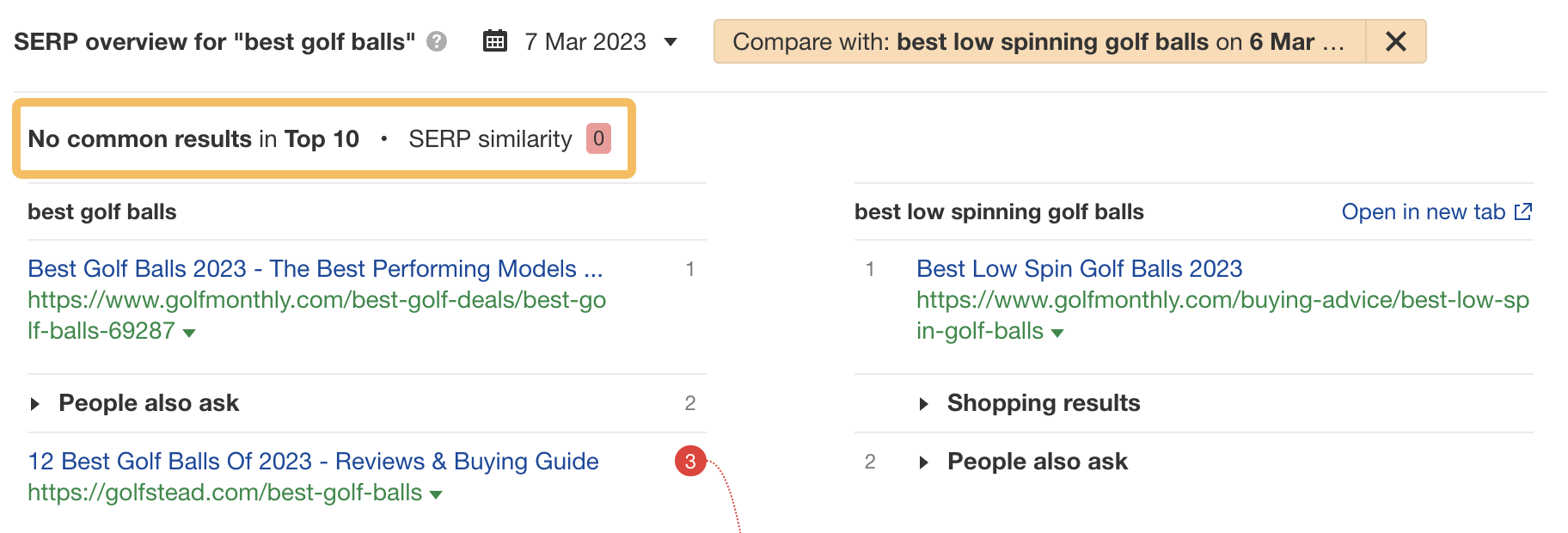1568x533 pixels.
Task: Expand the best-low-spin-golf-balls URL dropdown caret
Action: tap(1057, 333)
